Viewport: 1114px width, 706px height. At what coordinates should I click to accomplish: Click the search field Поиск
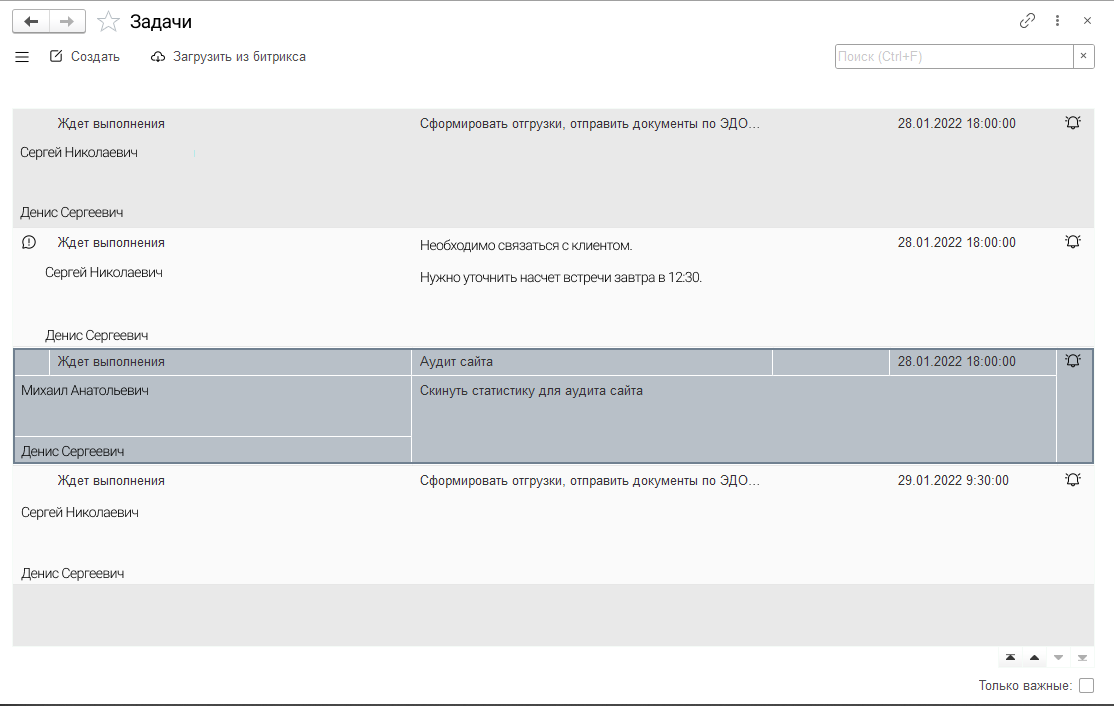tap(954, 57)
